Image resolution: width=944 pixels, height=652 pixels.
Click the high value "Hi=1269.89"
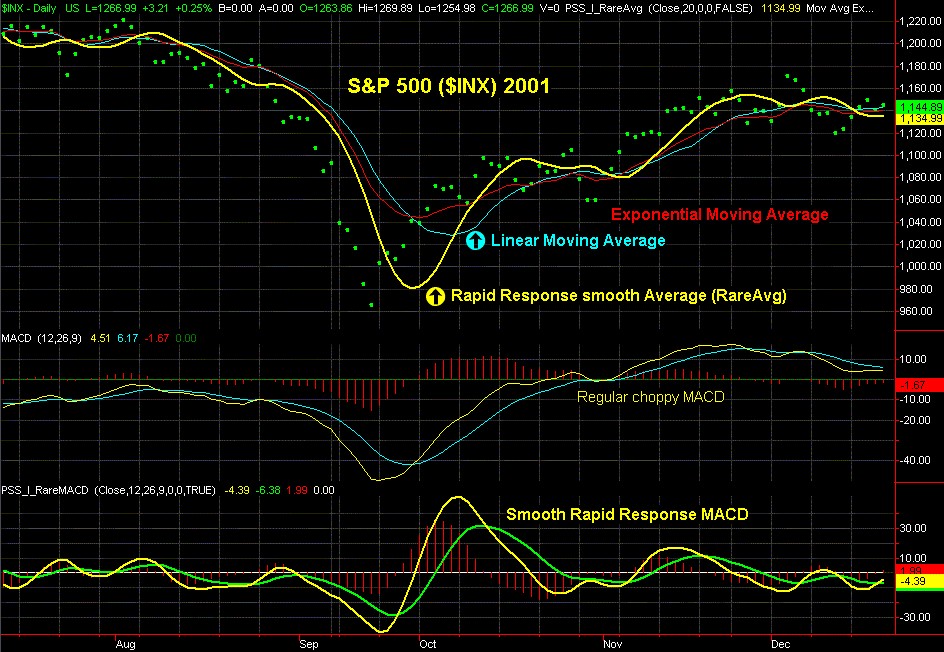point(387,8)
